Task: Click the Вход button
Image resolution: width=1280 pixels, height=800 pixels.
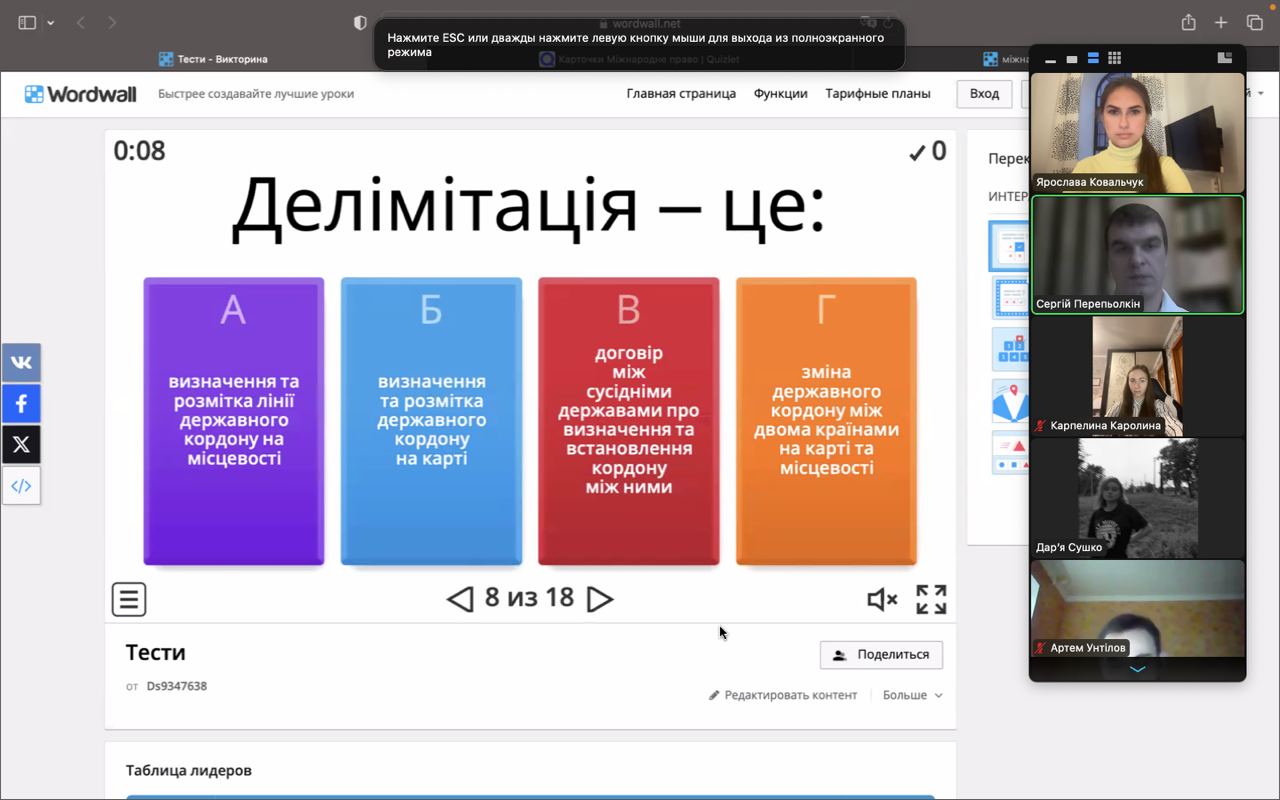Action: tap(984, 93)
